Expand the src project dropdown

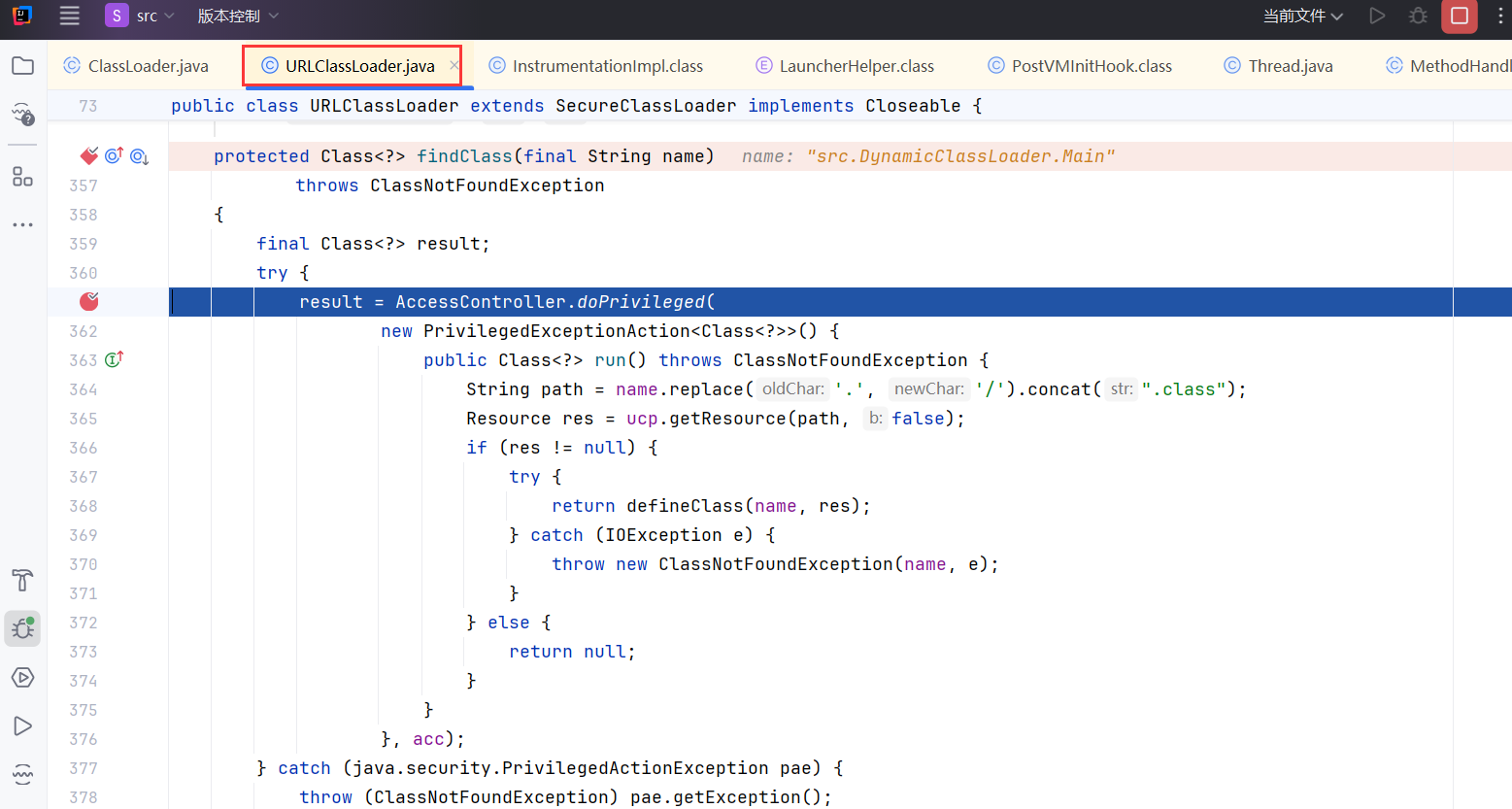point(142,17)
